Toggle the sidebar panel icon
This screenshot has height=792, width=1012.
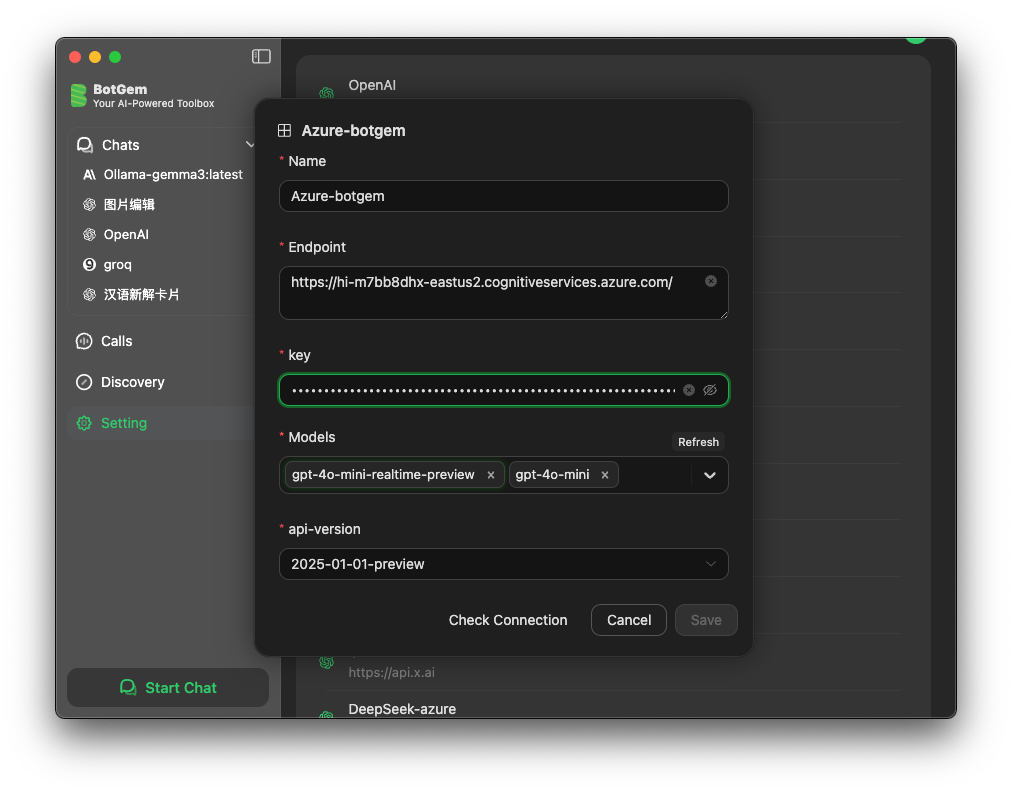click(x=261, y=57)
